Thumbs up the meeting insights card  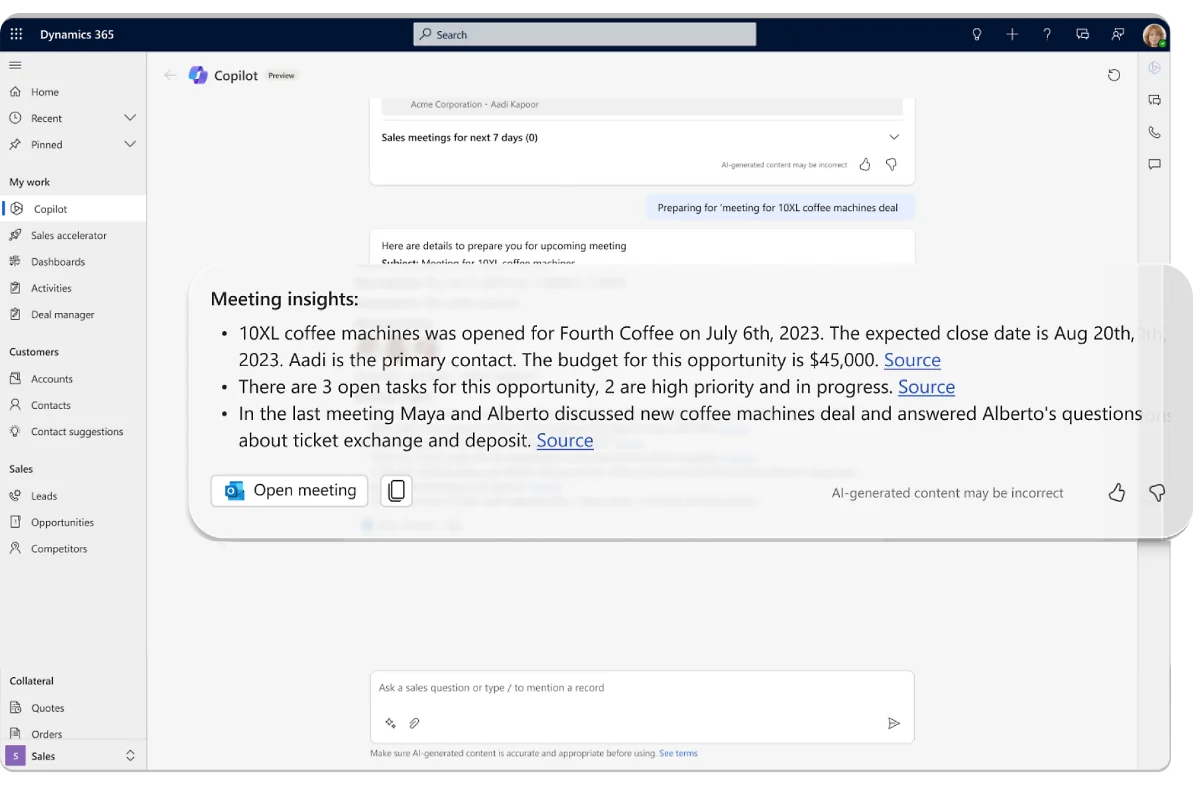coord(1117,492)
